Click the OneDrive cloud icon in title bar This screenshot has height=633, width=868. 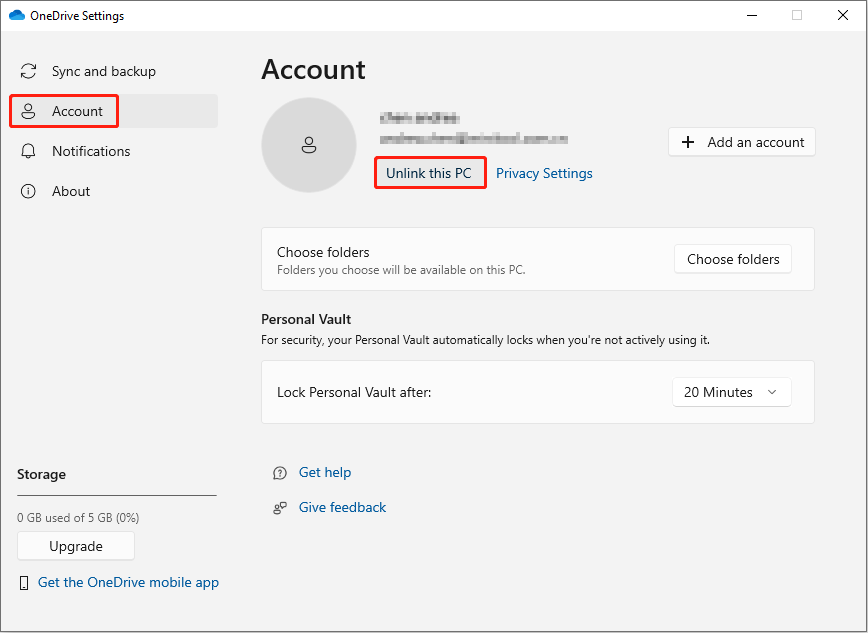[16, 15]
